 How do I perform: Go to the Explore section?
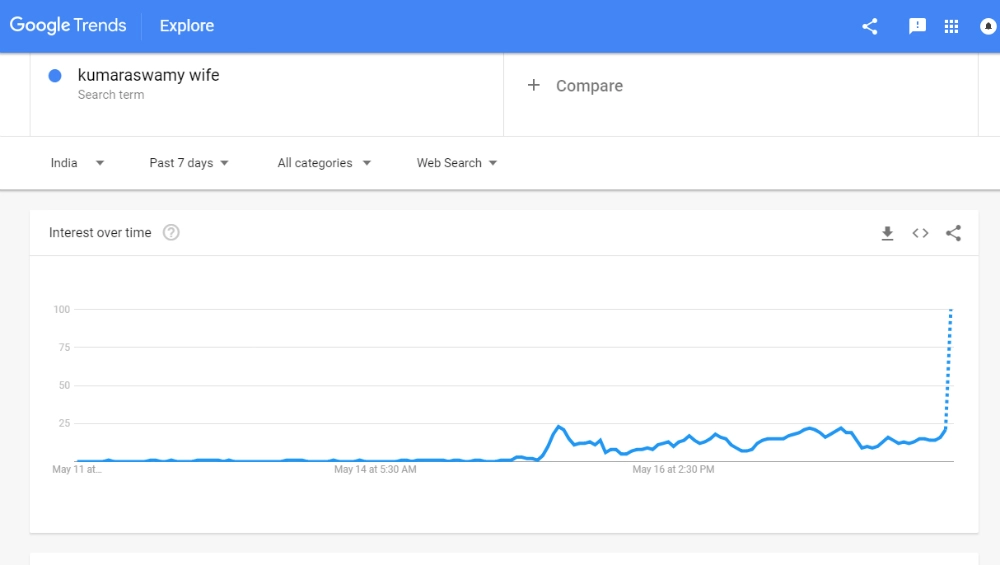187,26
